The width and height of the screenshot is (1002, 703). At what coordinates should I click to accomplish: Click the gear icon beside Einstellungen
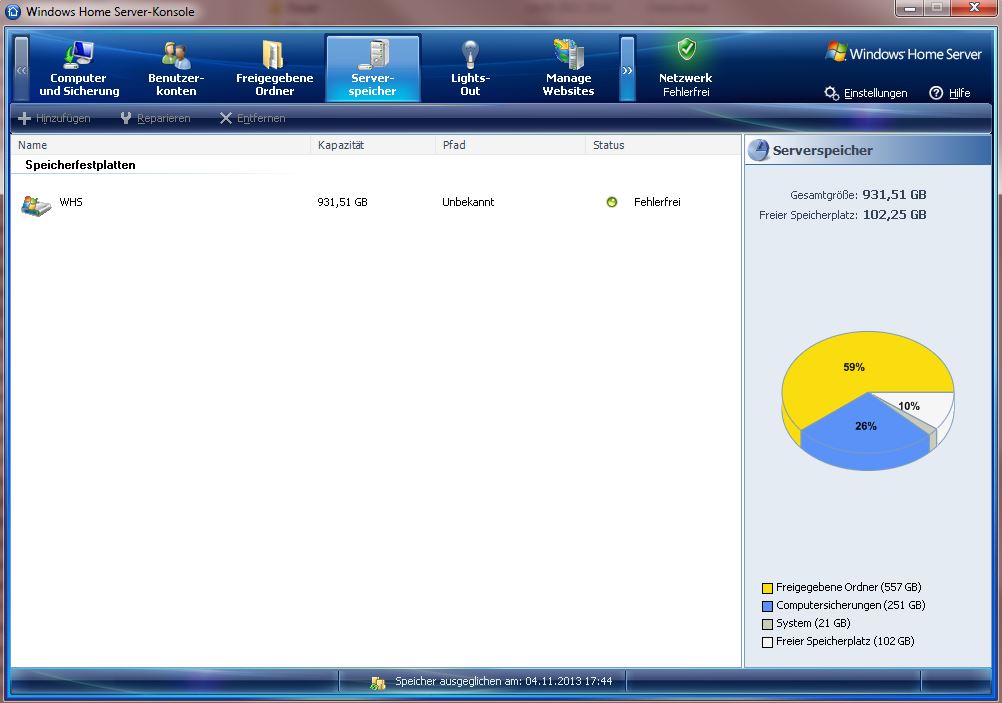click(831, 93)
